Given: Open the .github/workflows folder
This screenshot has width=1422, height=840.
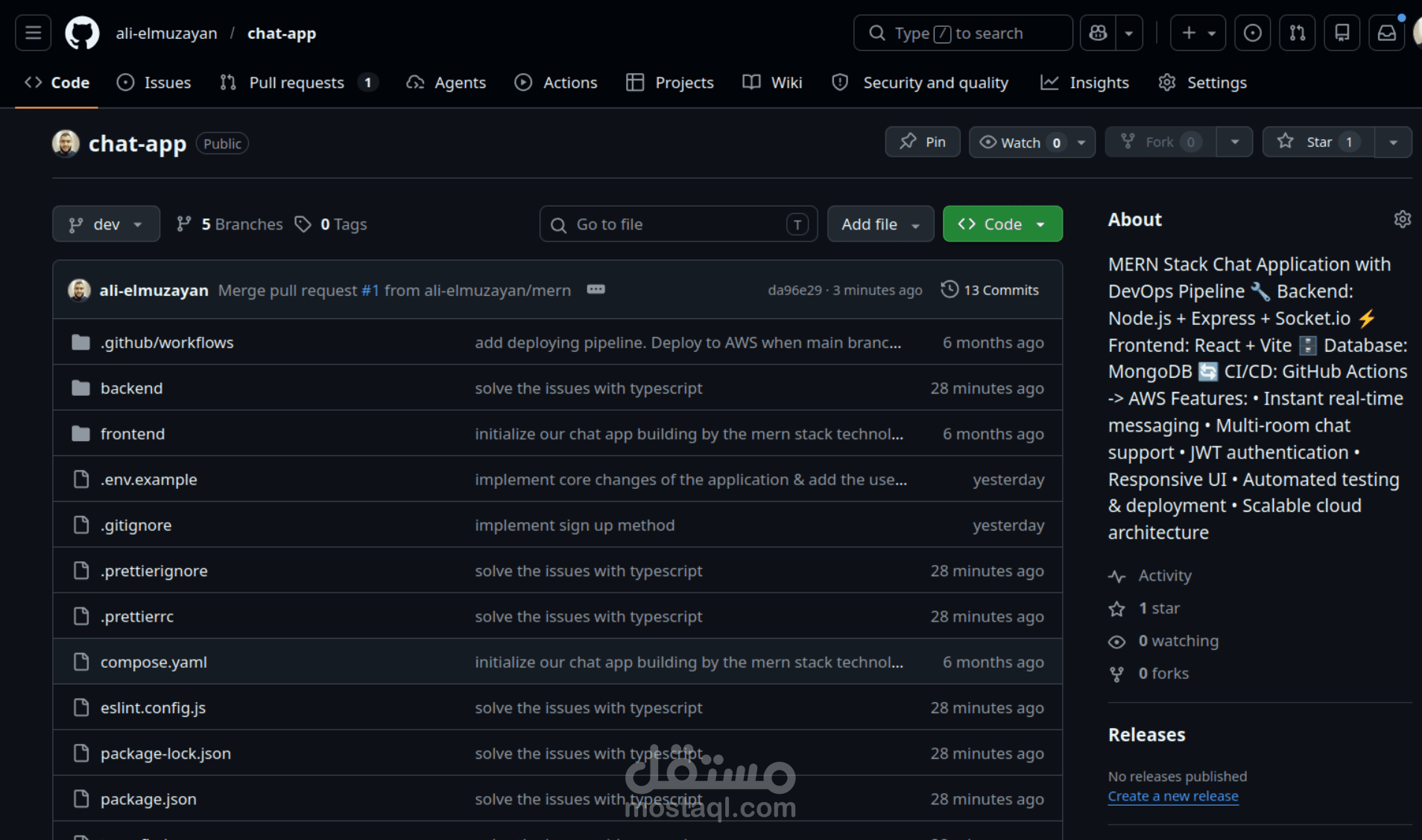Looking at the screenshot, I should coord(167,343).
